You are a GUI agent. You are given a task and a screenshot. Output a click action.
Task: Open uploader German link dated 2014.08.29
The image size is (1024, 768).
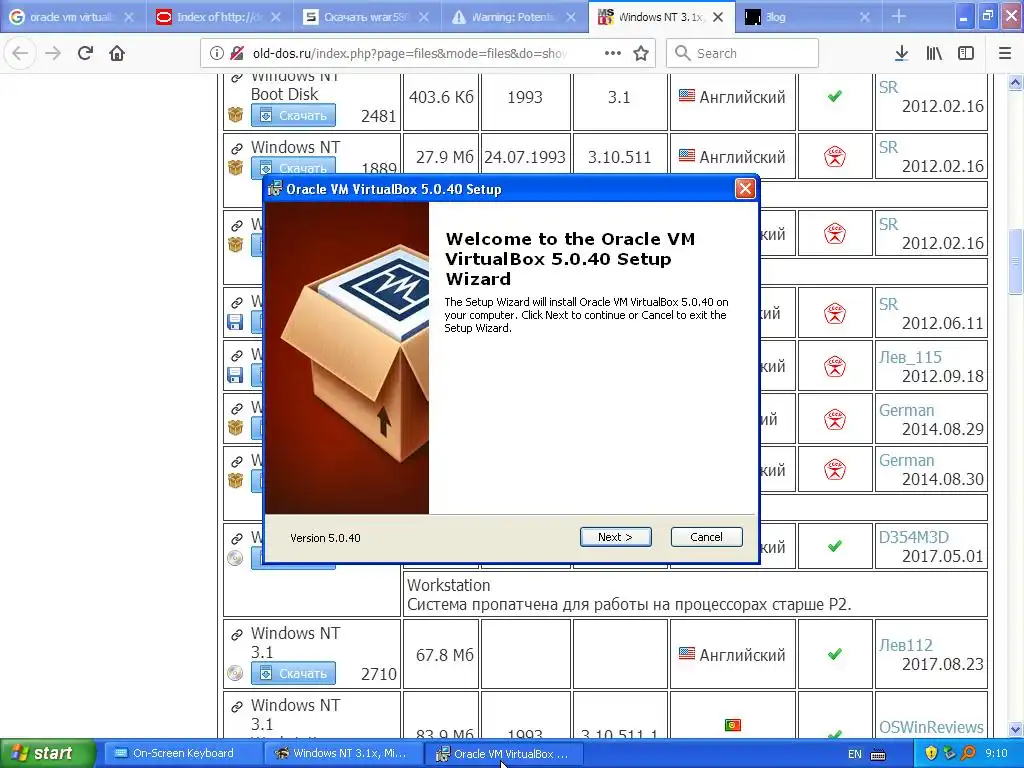[x=906, y=410]
